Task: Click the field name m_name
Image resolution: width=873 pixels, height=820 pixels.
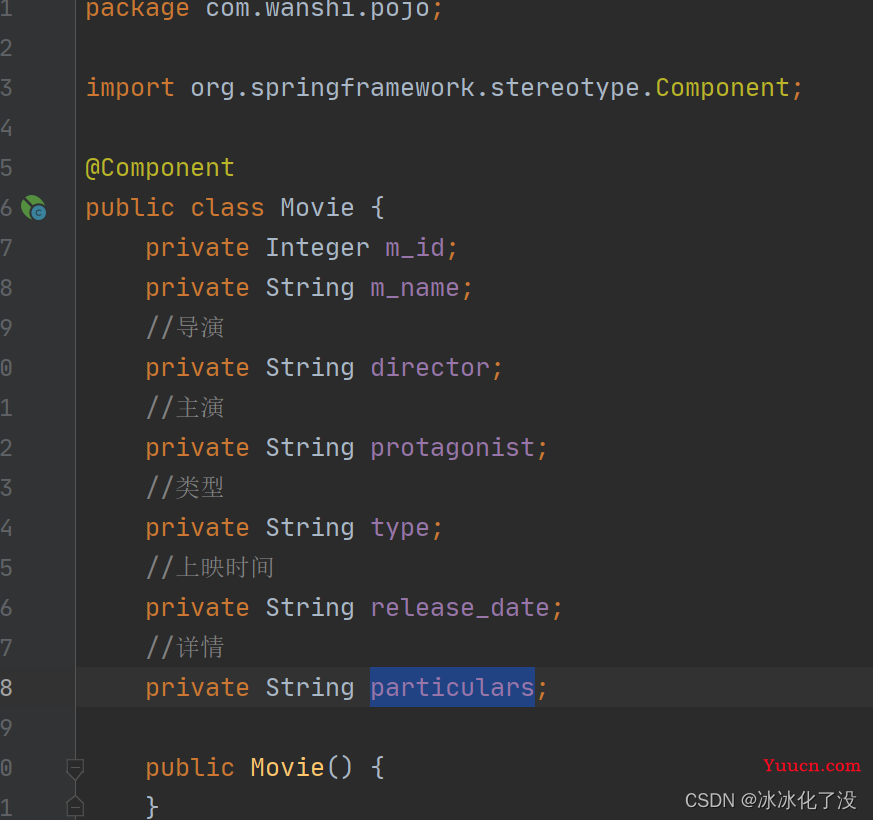Action: 415,288
